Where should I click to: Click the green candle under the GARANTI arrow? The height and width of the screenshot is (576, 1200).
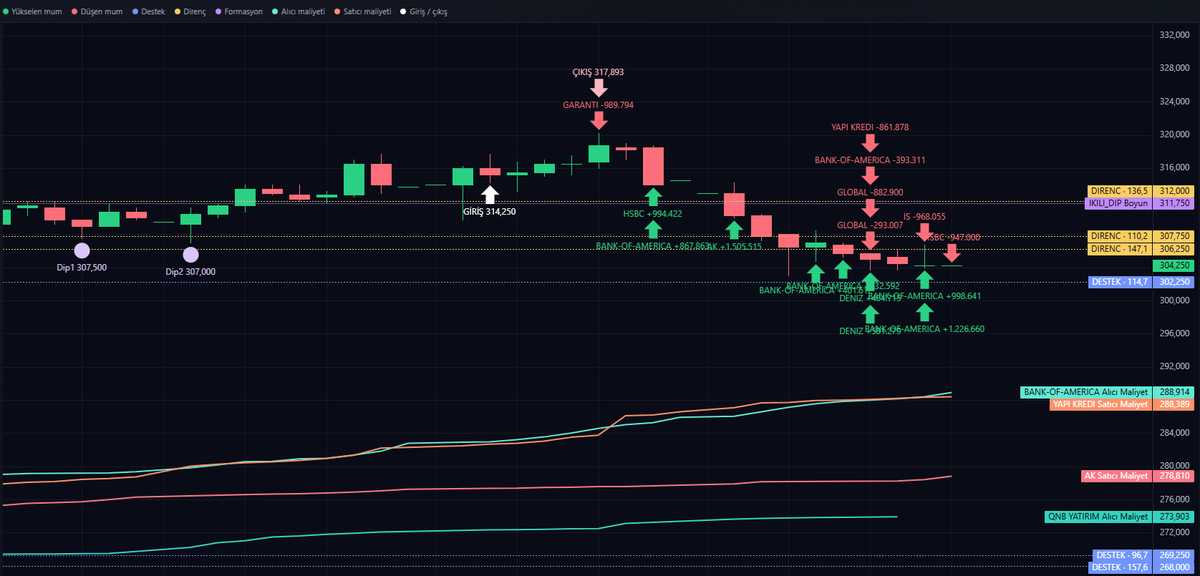pyautogui.click(x=598, y=153)
